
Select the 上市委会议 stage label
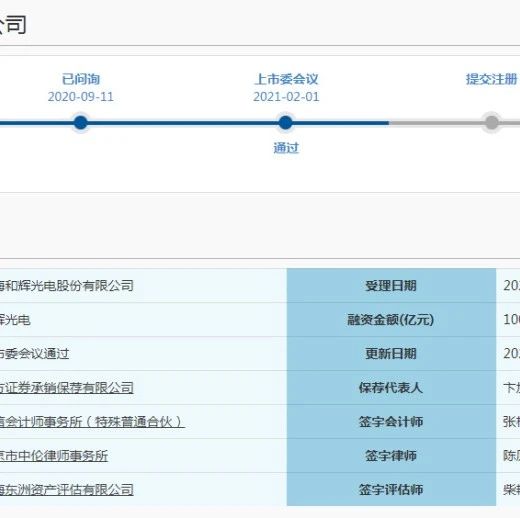click(286, 79)
